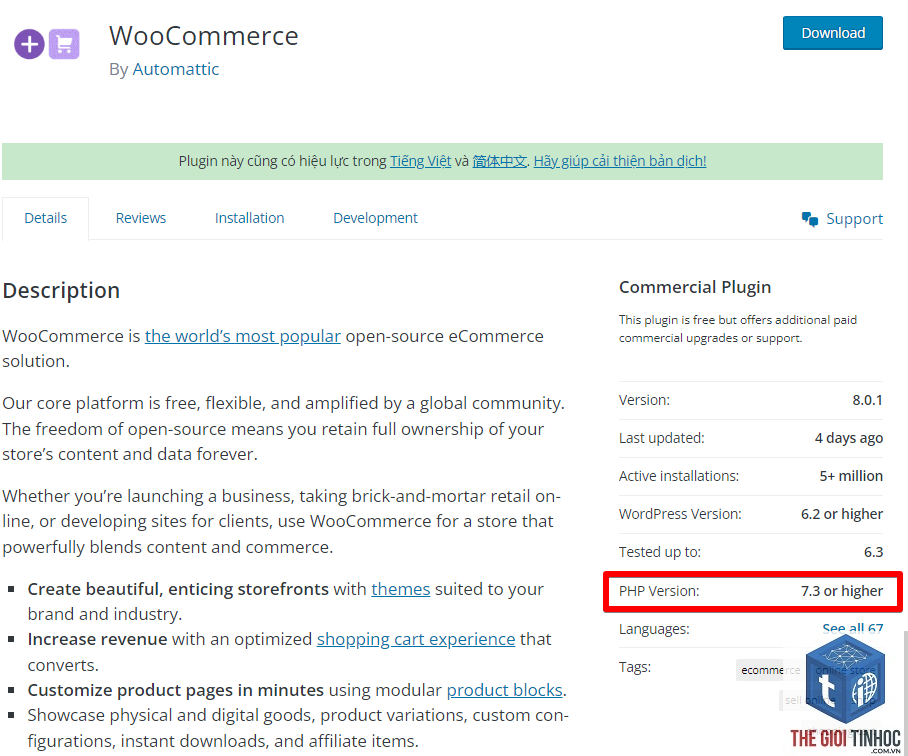Viewport: 908px width, 756px height.
Task: Click the Tiếng Việt language link
Action: [x=420, y=161]
